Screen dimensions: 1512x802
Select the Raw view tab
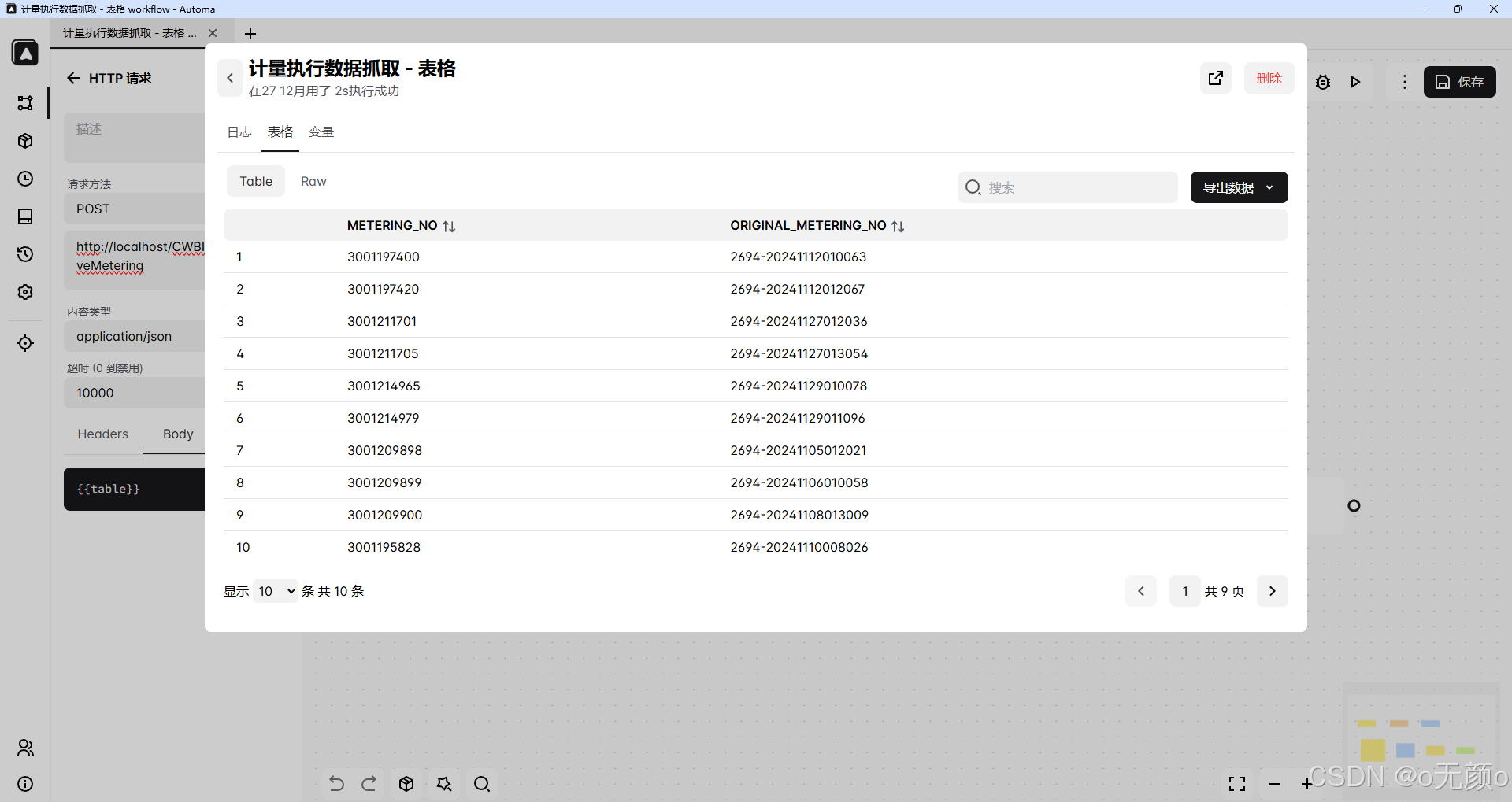[x=313, y=181]
